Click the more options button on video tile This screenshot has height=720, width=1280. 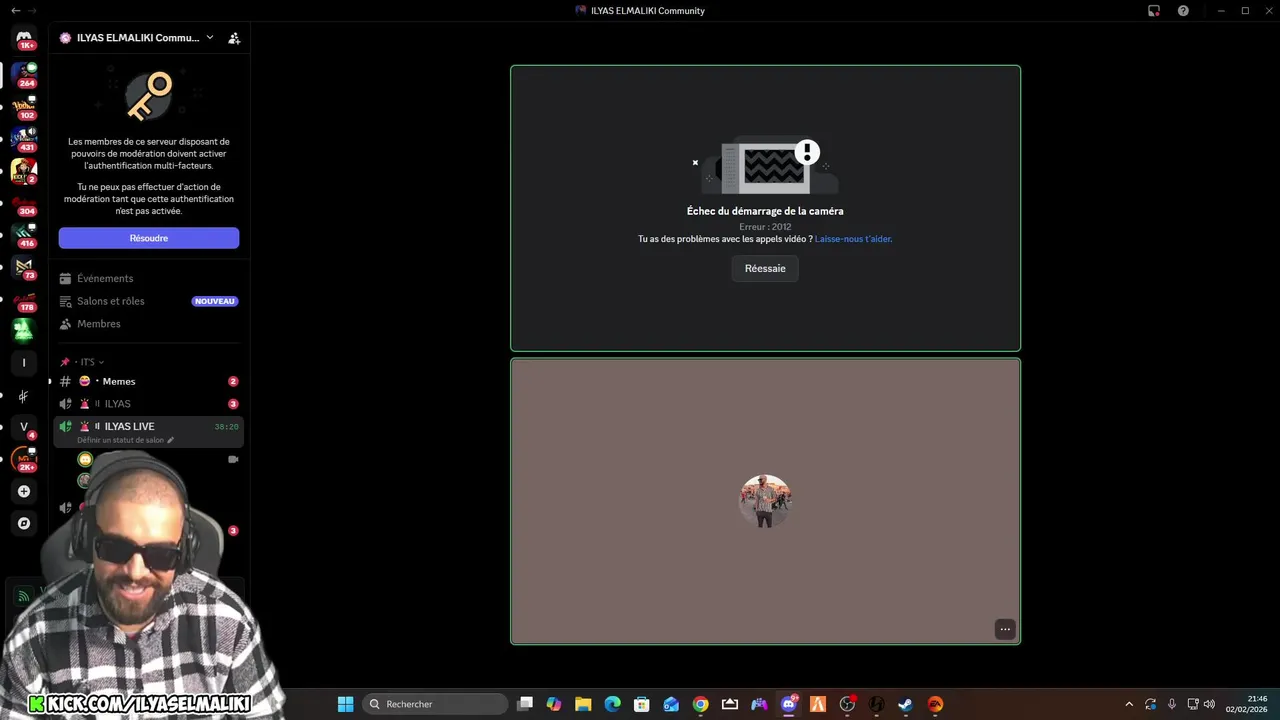click(x=1005, y=629)
